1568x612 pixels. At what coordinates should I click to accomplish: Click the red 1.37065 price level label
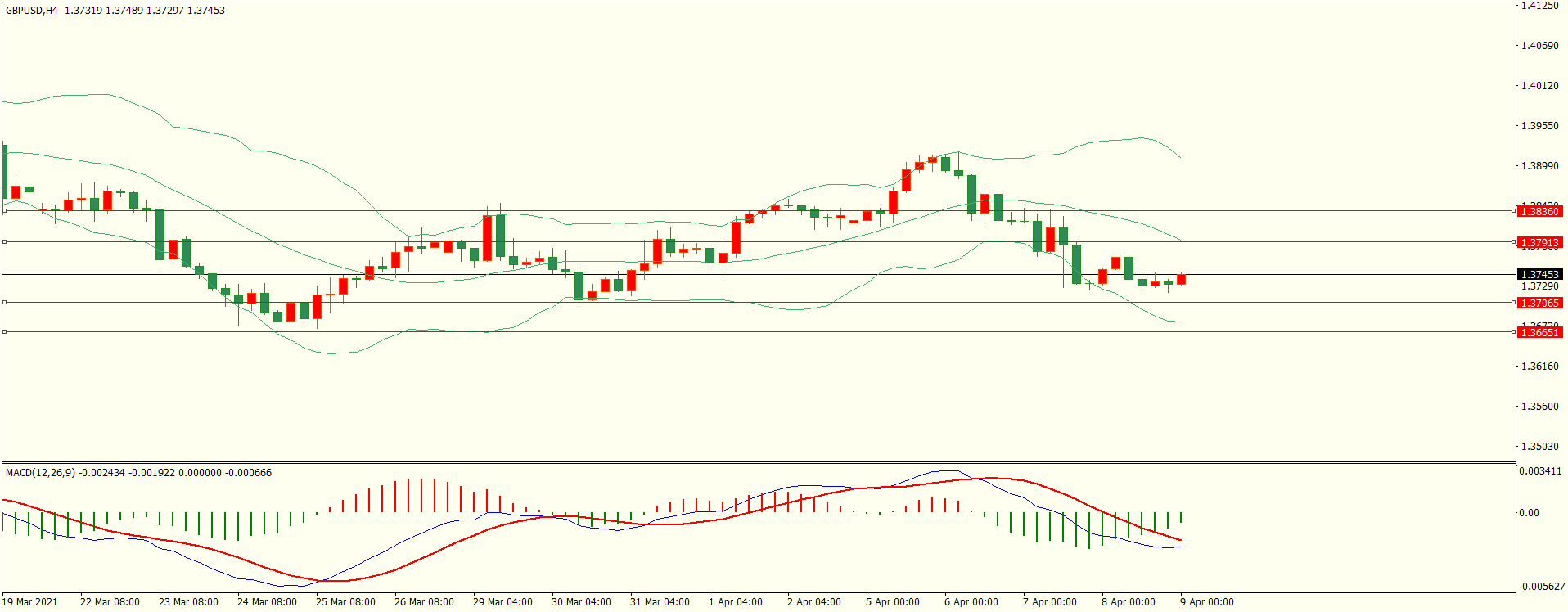pos(1539,304)
